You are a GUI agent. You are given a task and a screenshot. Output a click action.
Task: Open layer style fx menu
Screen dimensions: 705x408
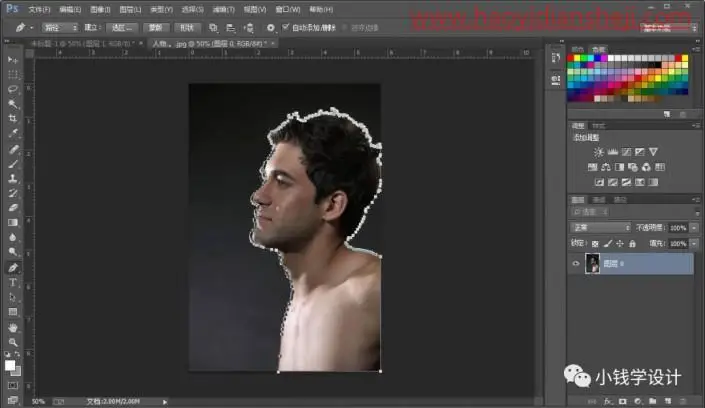click(x=608, y=401)
